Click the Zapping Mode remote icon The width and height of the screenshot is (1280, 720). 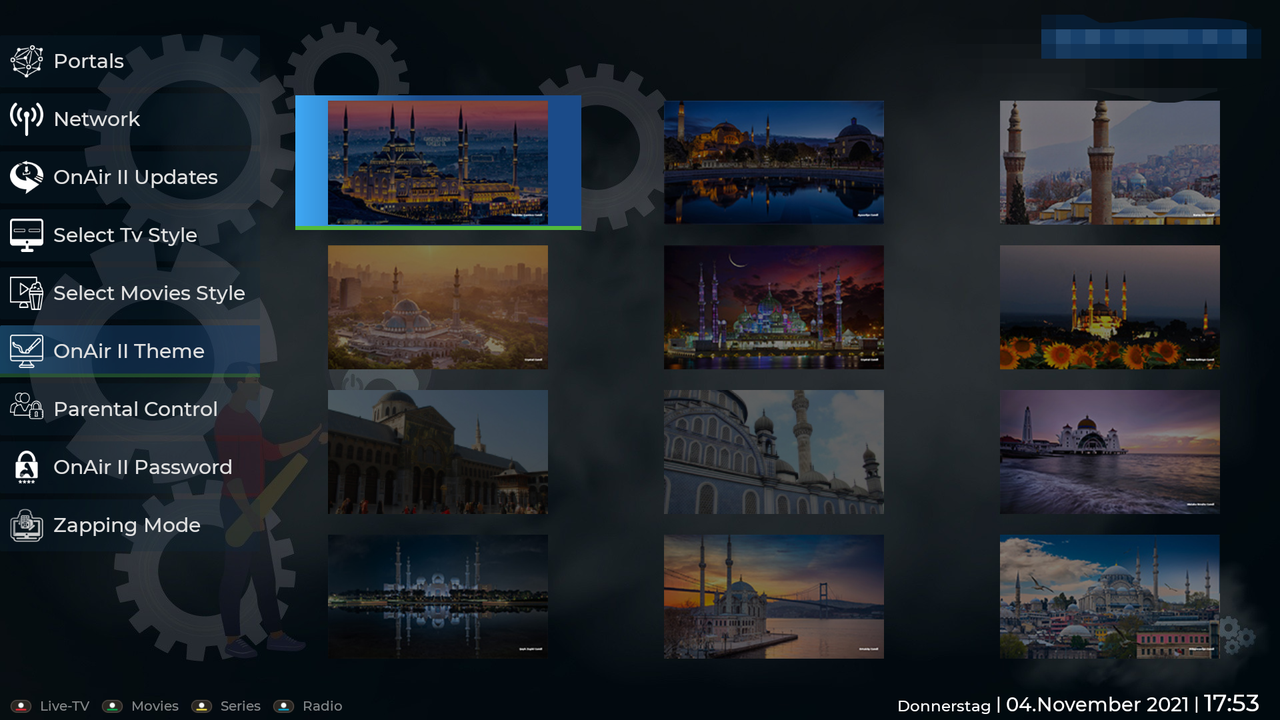pyautogui.click(x=26, y=525)
